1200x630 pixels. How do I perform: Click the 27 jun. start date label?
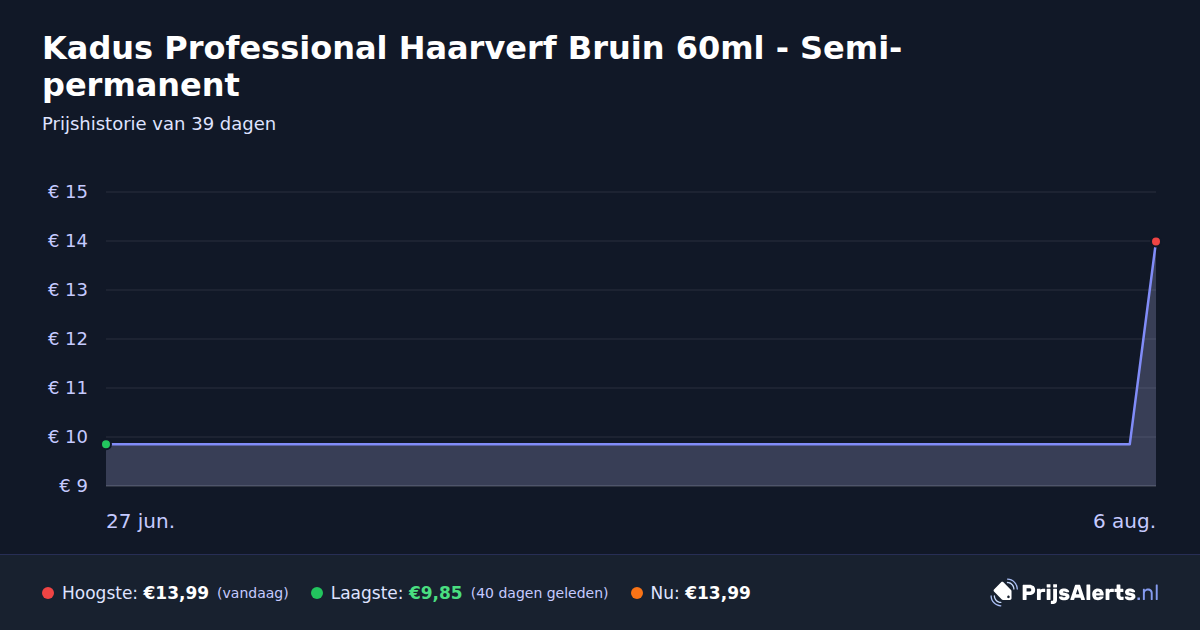(140, 522)
